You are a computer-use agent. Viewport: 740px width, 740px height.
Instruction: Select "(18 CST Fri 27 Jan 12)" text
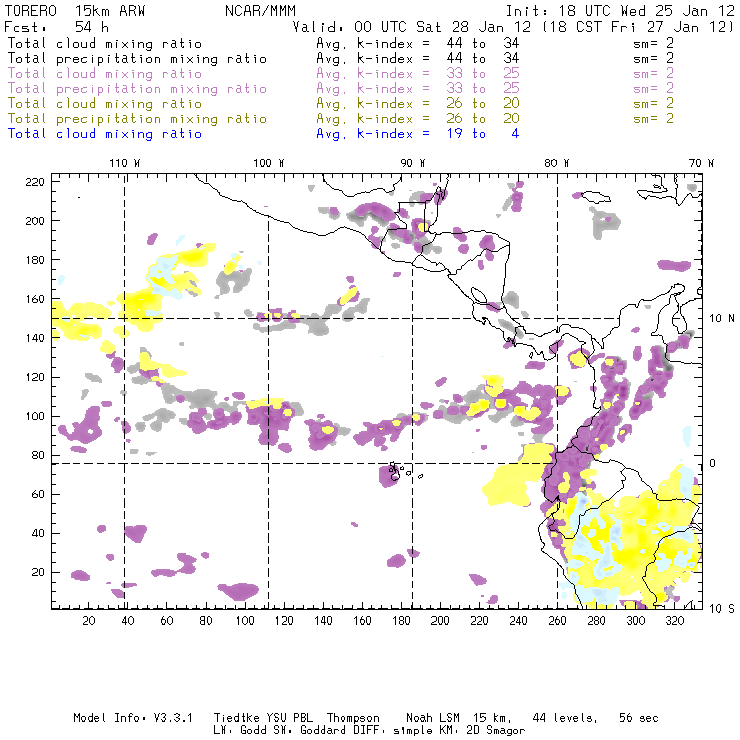pos(638,27)
